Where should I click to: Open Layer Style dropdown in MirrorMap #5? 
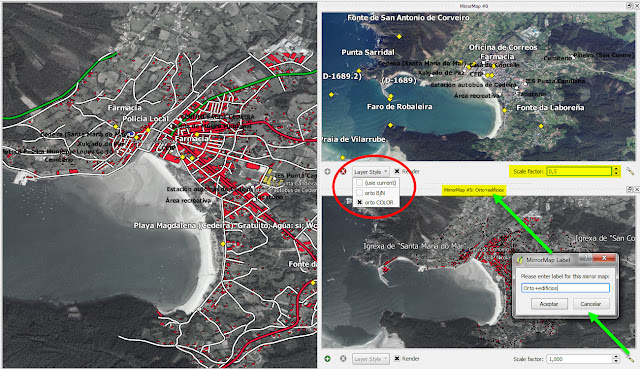coord(371,359)
